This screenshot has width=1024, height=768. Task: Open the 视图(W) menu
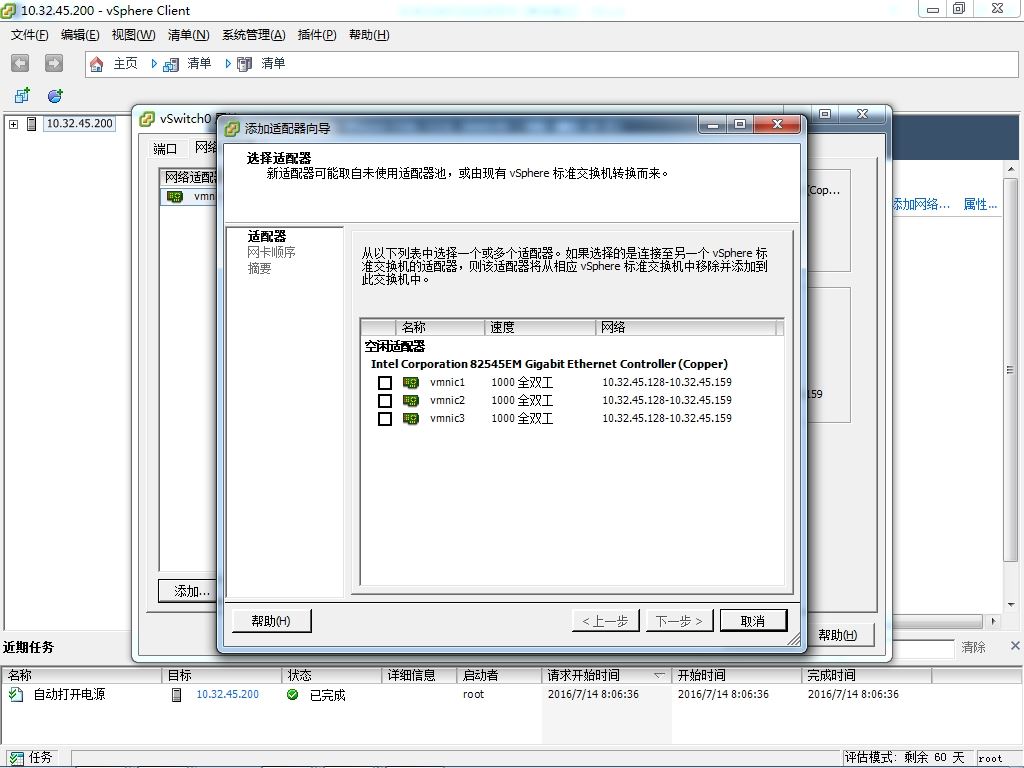click(x=133, y=35)
